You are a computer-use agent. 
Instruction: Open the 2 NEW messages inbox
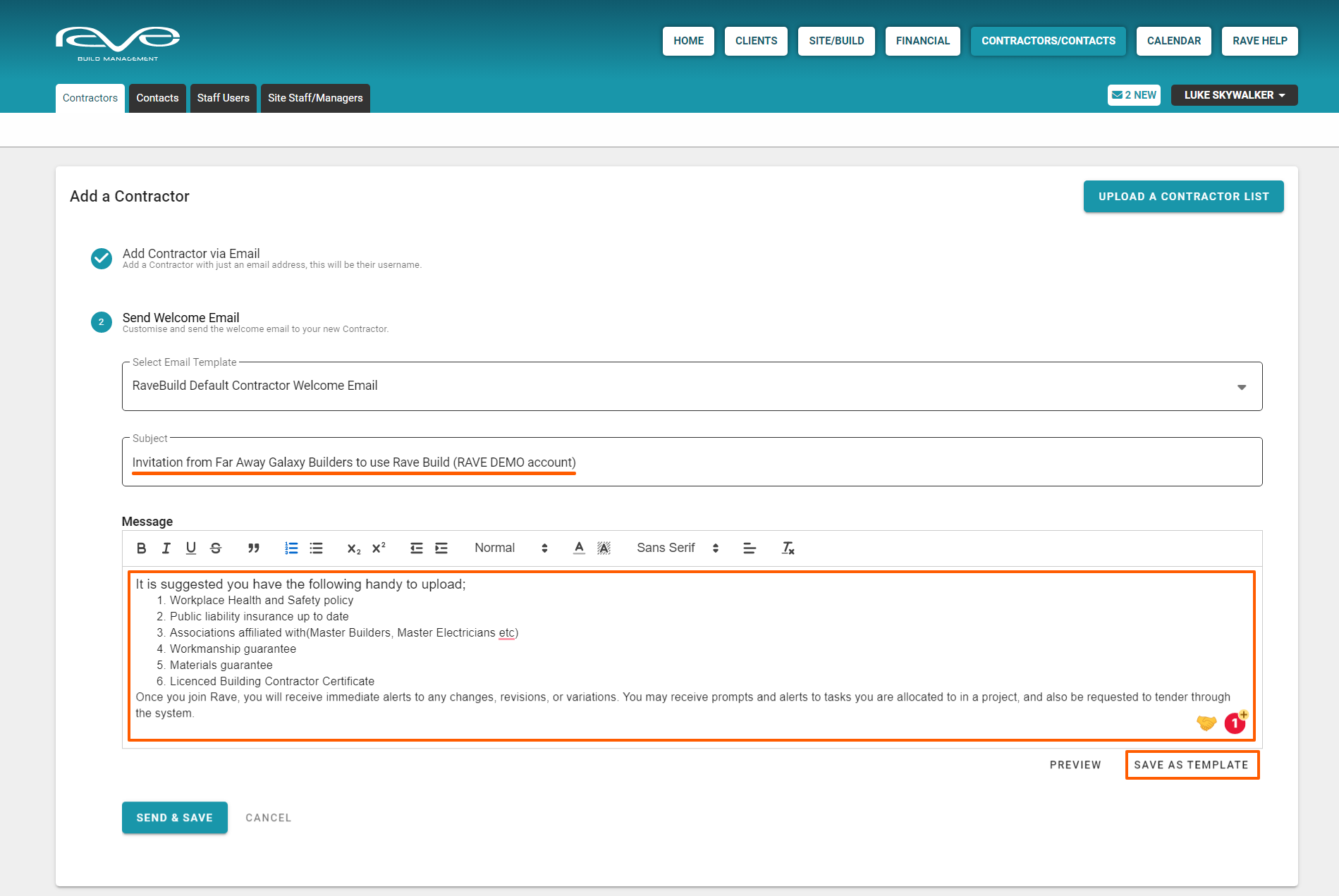click(x=1134, y=95)
